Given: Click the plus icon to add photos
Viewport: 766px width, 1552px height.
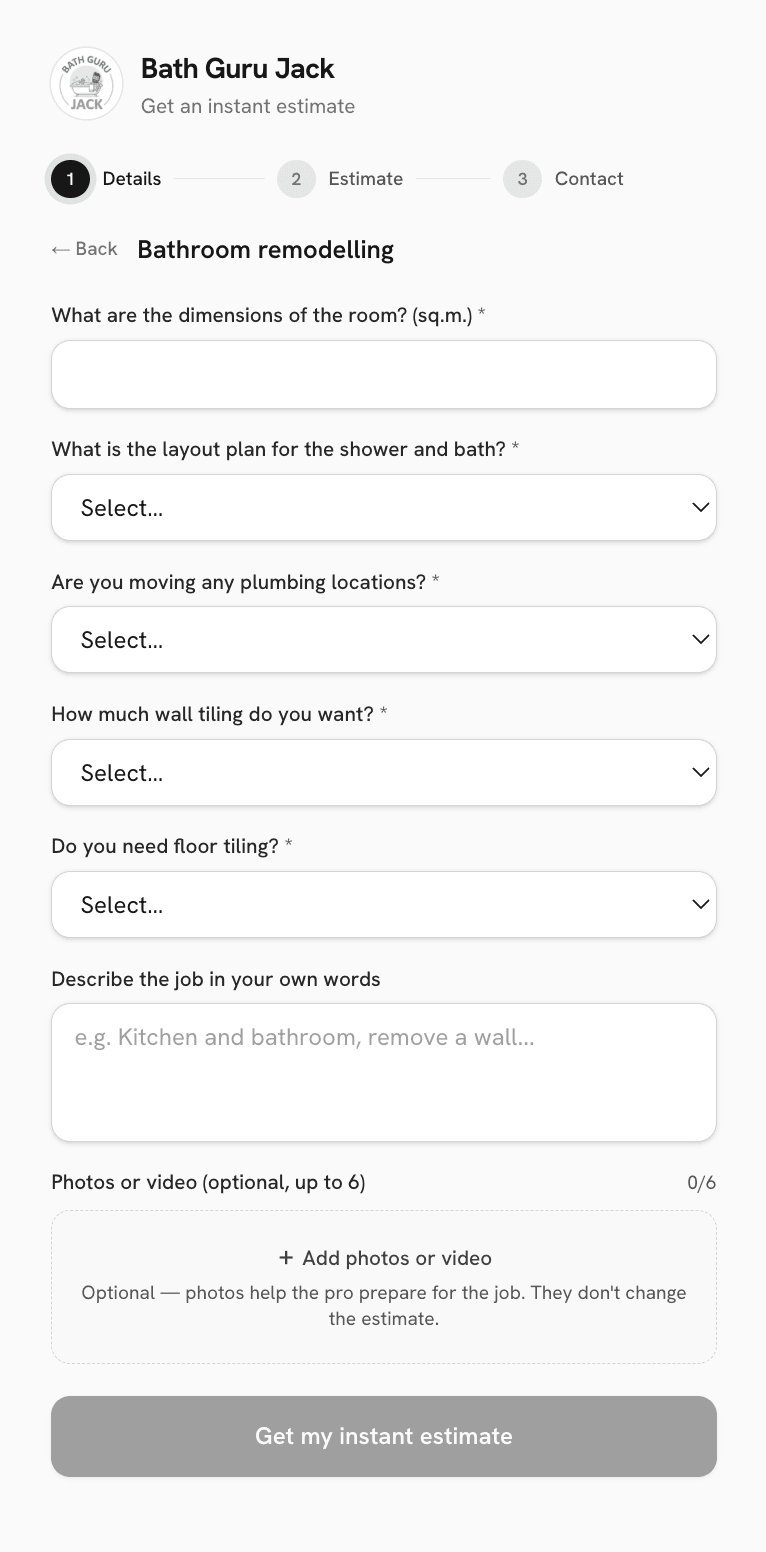Looking at the screenshot, I should click(x=286, y=1258).
